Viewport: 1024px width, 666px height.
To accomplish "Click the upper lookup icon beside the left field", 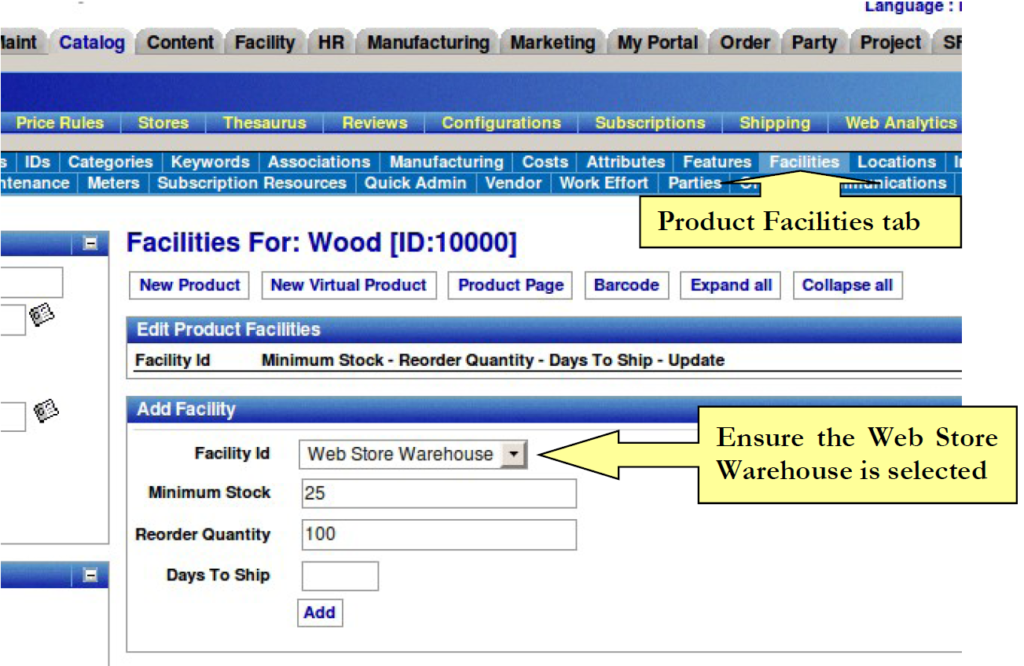I will pos(41,317).
